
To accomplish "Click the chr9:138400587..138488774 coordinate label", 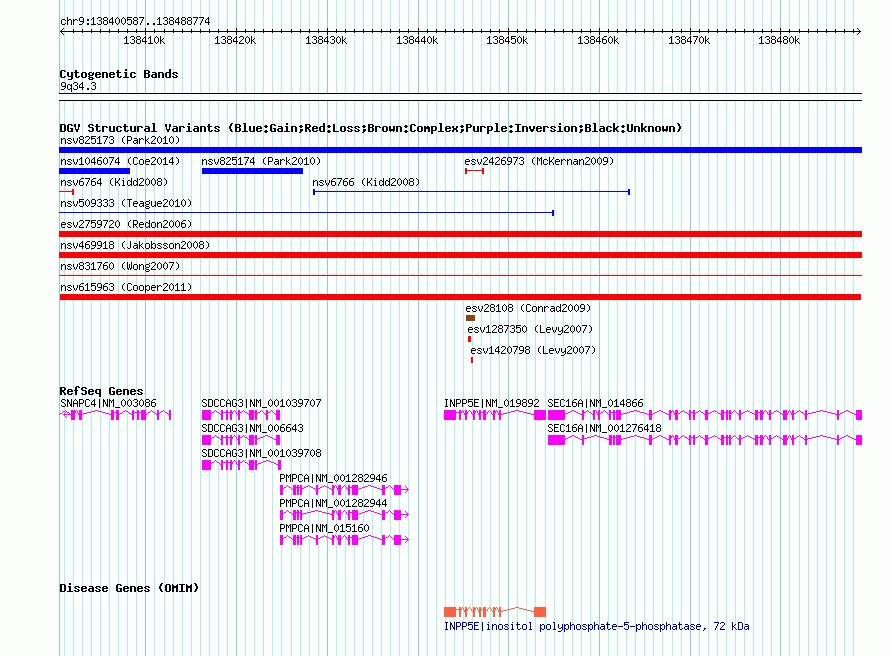I will pos(135,21).
